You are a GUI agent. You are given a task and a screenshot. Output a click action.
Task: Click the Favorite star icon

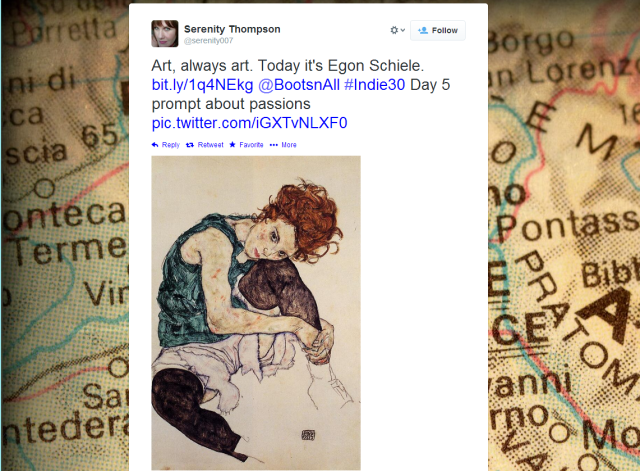point(232,144)
